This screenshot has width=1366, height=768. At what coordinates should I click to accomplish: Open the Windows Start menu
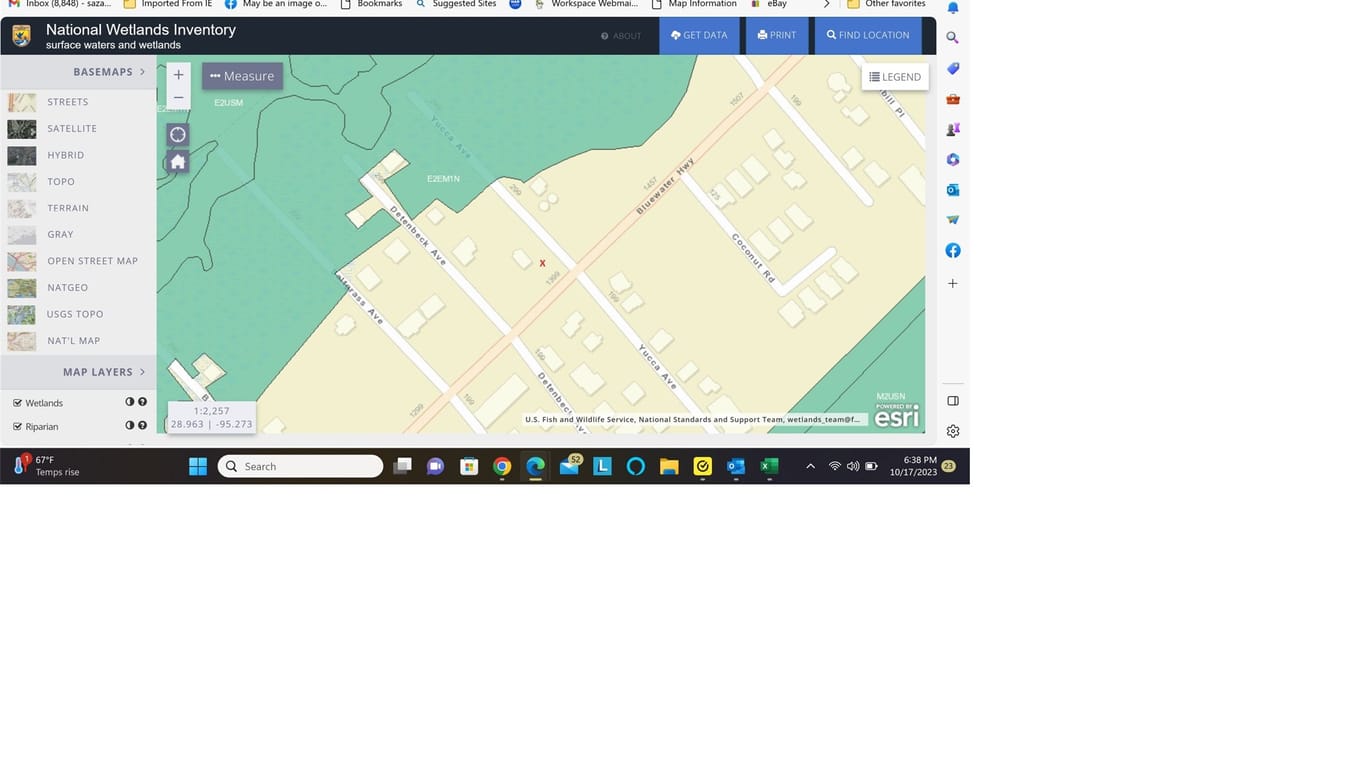[x=198, y=466]
